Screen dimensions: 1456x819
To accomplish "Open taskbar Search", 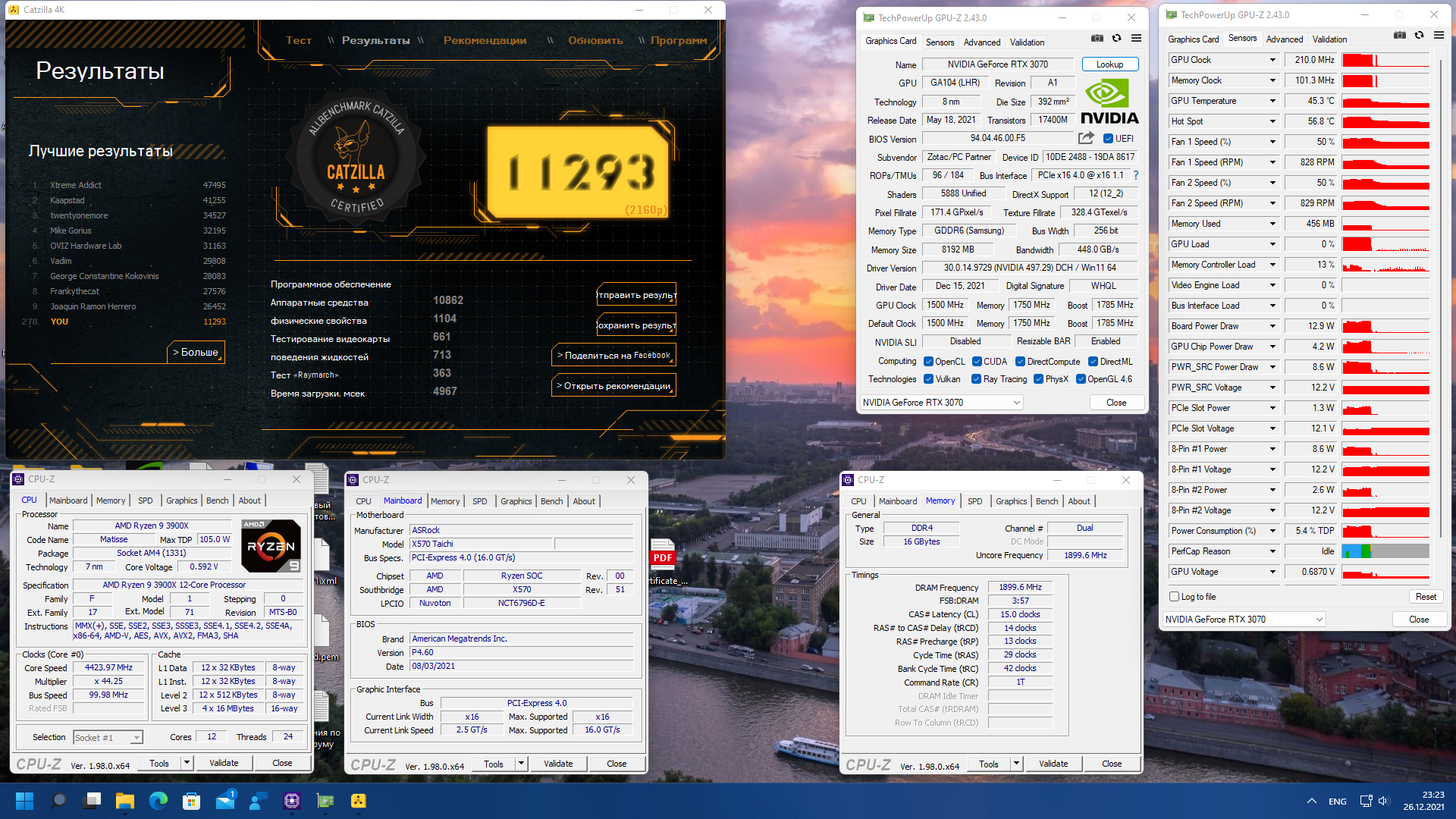I will (58, 801).
